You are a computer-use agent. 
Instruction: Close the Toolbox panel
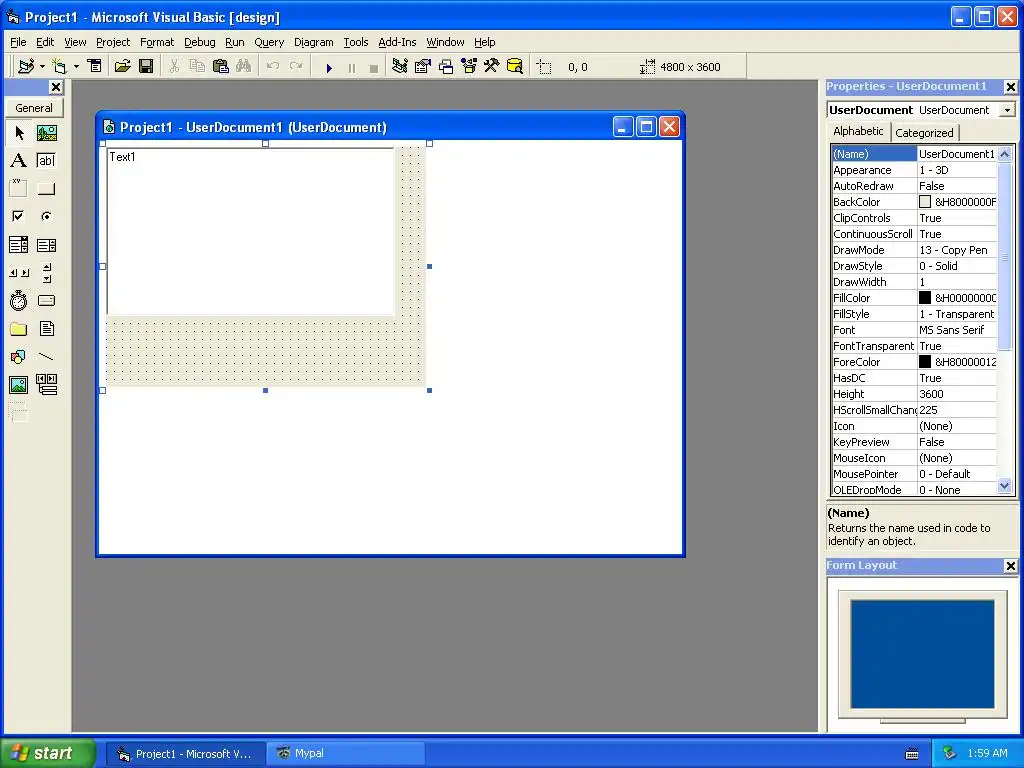(x=56, y=87)
